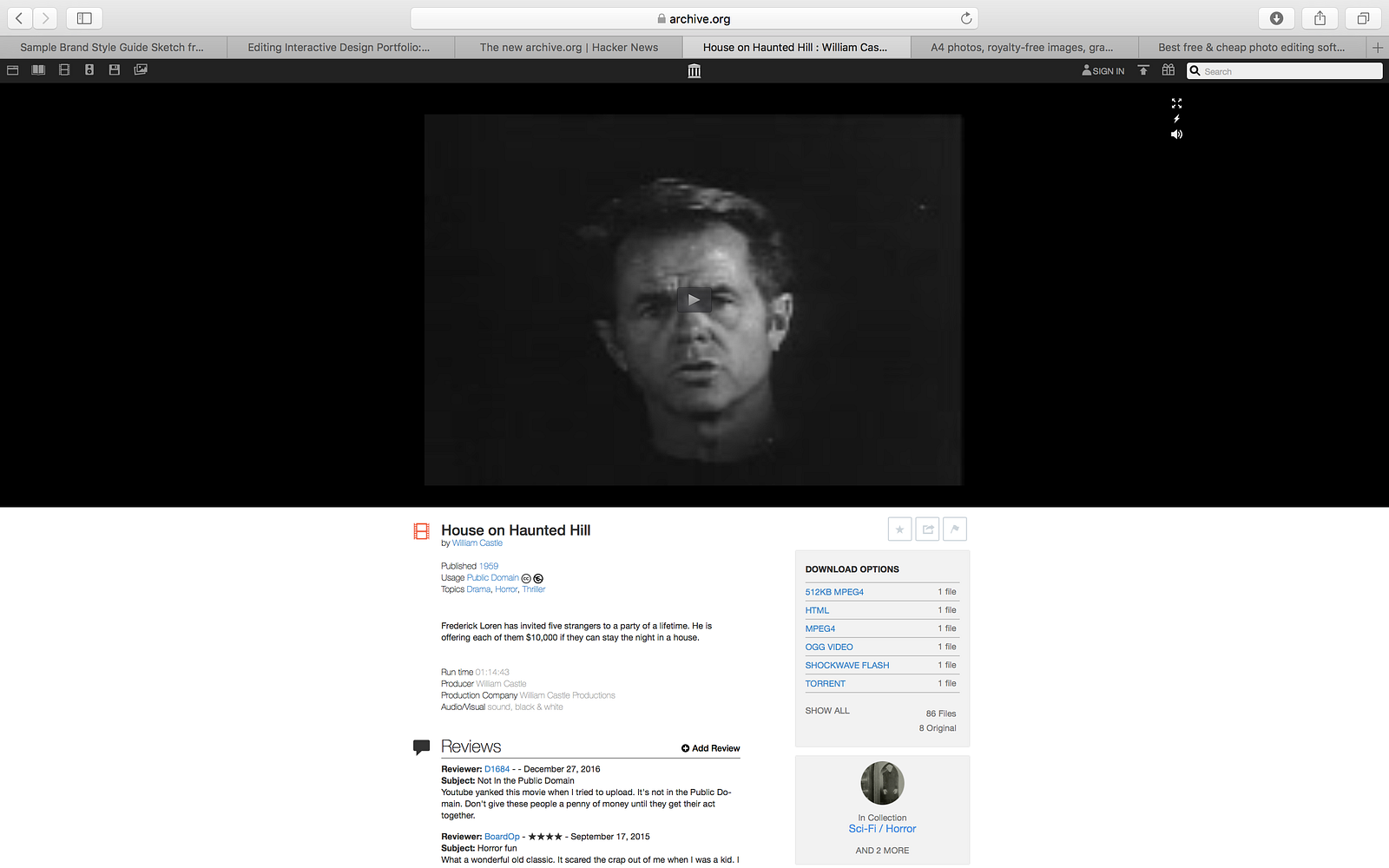Switch to A4 photos royalty-free images tab
Image resolution: width=1389 pixels, height=868 pixels.
pyautogui.click(x=1024, y=48)
